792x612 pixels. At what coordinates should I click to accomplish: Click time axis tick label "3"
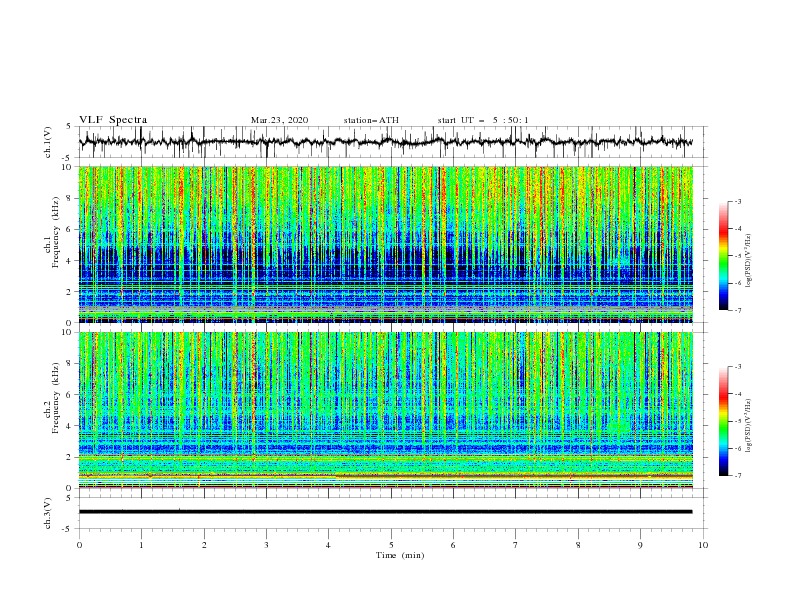266,545
